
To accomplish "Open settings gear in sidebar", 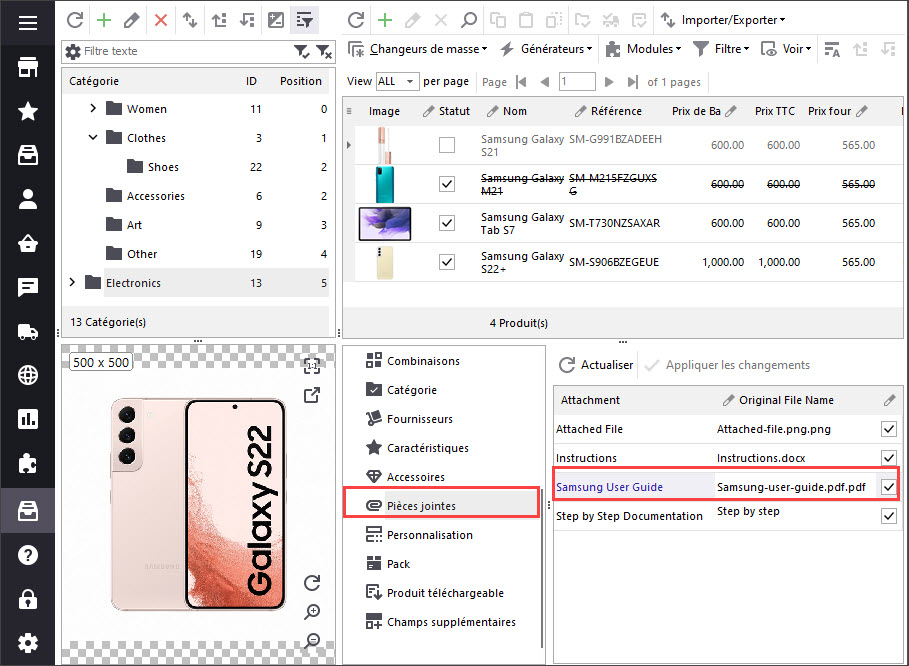I will click(27, 643).
